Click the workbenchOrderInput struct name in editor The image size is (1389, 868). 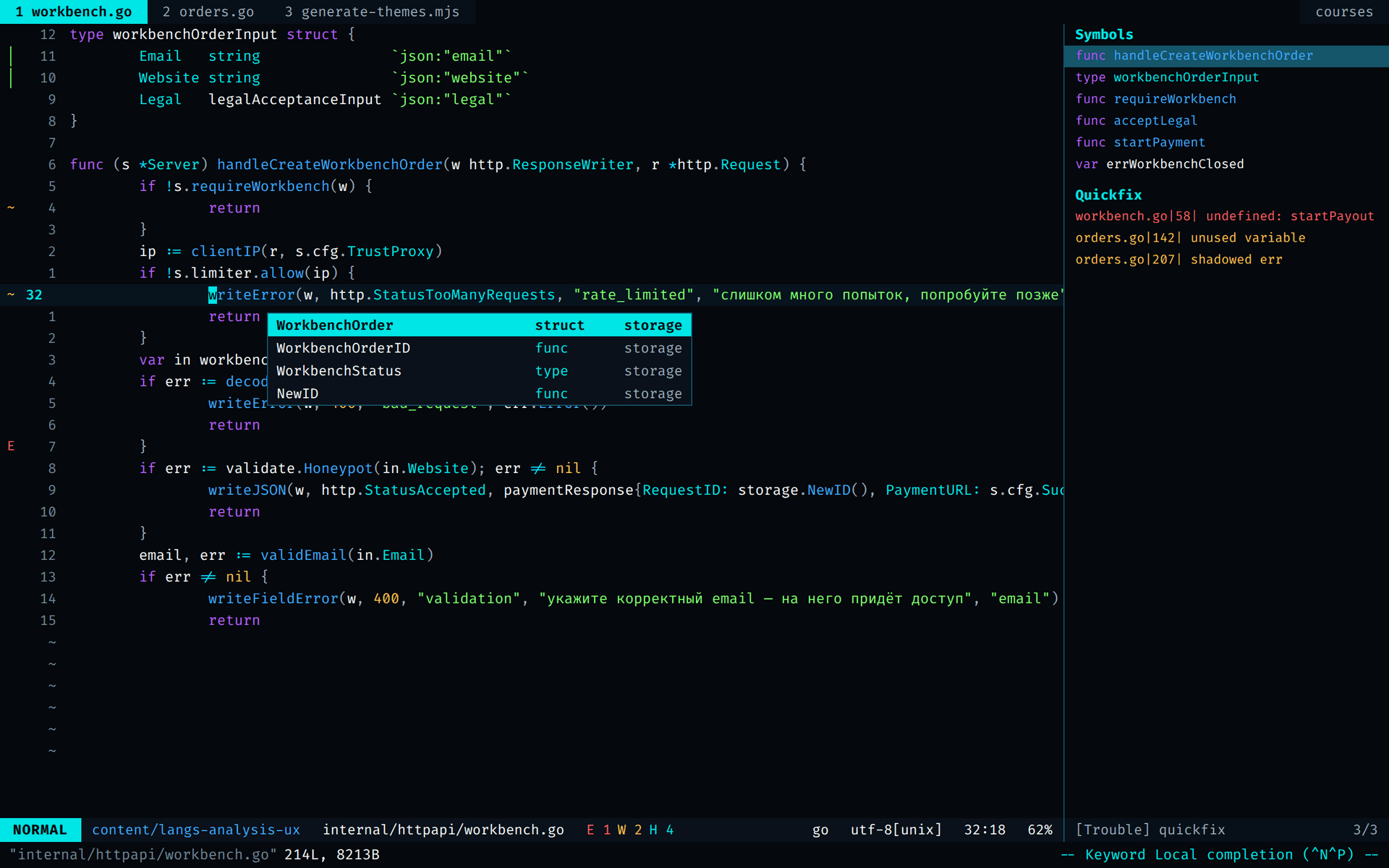195,34
